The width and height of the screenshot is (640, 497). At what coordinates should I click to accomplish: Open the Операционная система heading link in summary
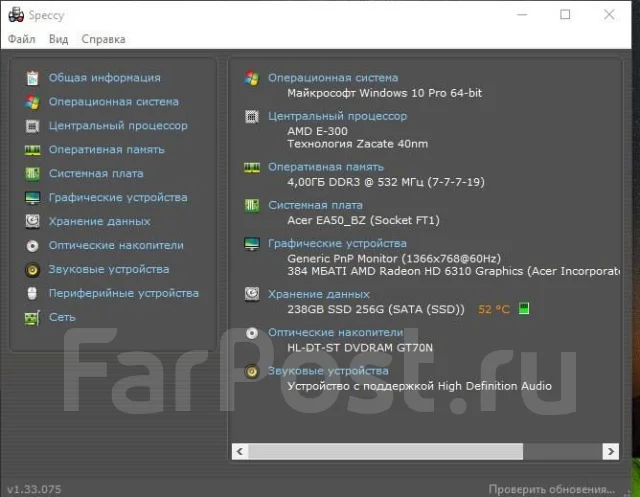[x=333, y=78]
